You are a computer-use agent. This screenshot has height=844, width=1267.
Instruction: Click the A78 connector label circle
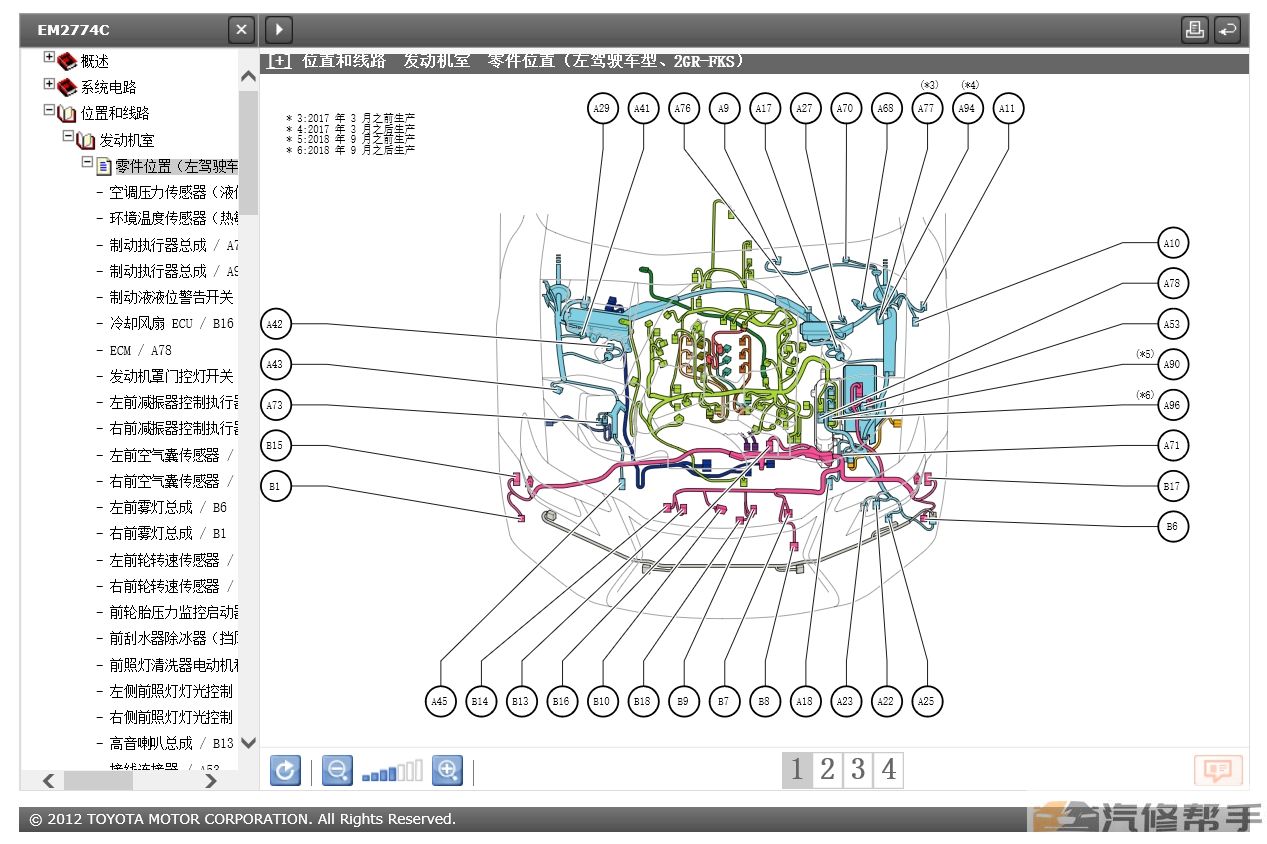[1171, 284]
